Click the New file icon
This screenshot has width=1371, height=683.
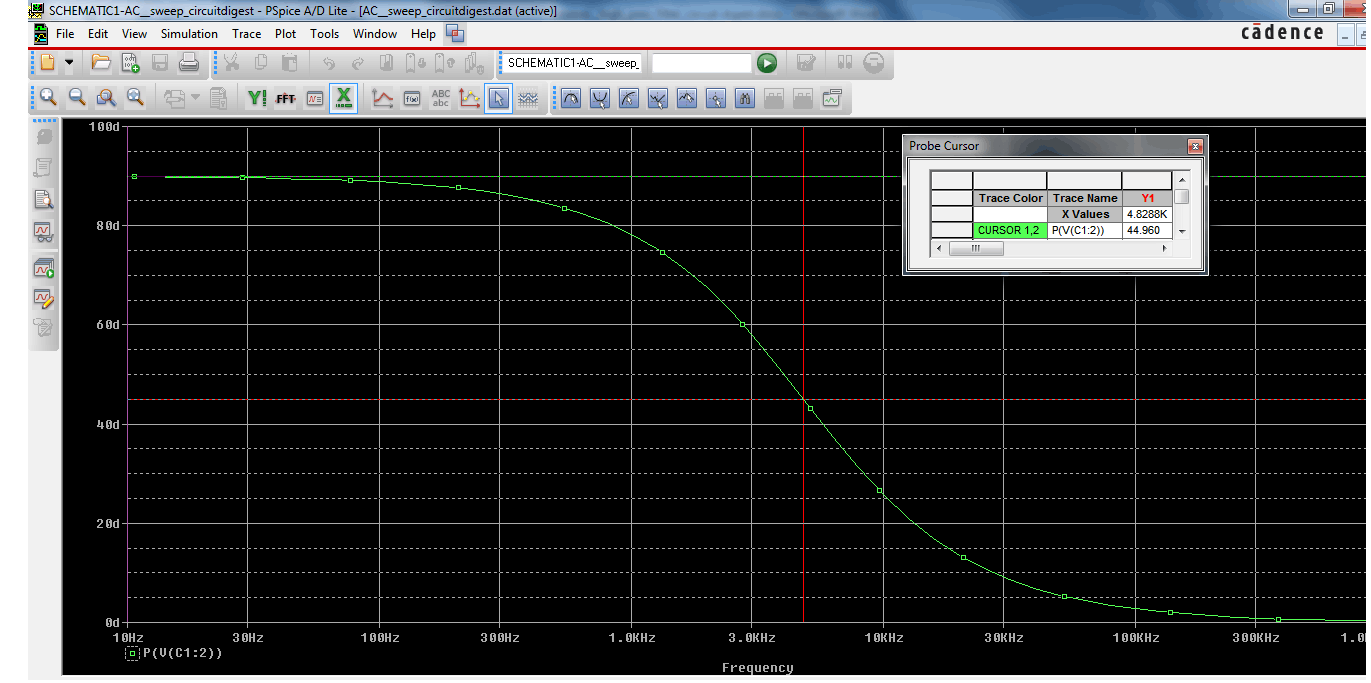click(x=47, y=63)
